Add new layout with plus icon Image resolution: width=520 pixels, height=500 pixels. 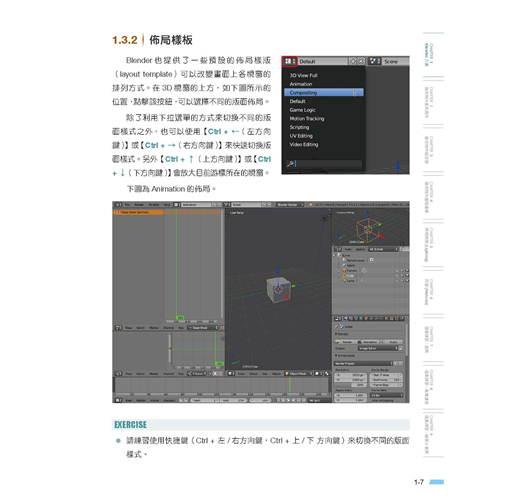[x=353, y=62]
